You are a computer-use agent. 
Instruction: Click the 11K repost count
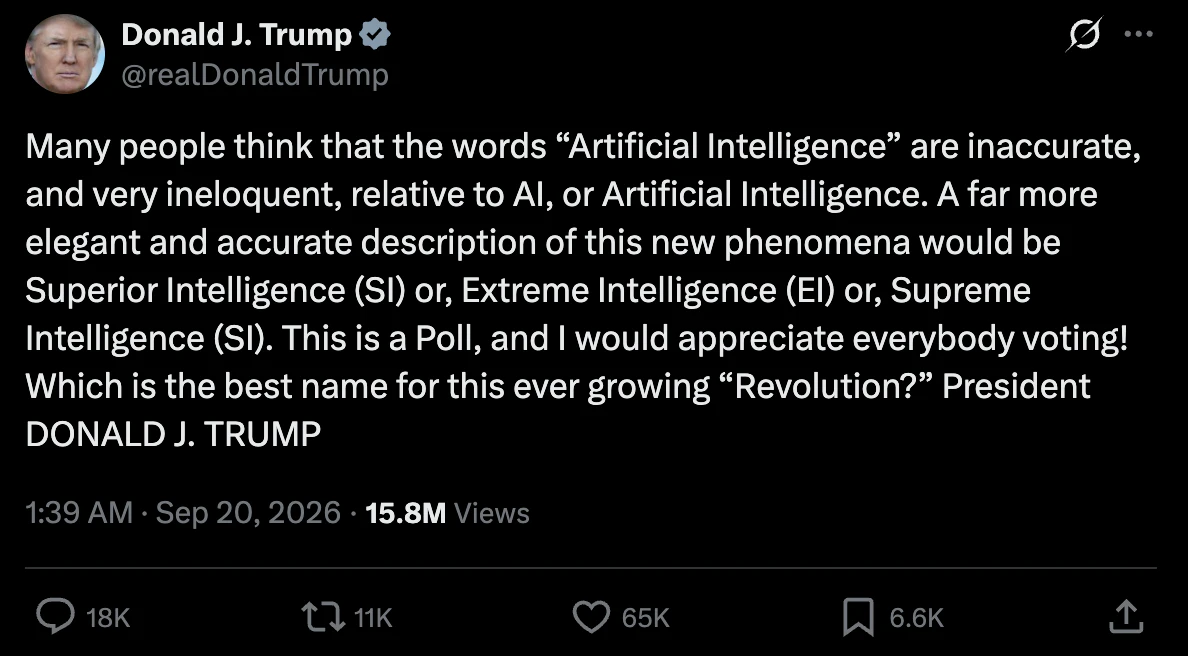pyautogui.click(x=373, y=618)
